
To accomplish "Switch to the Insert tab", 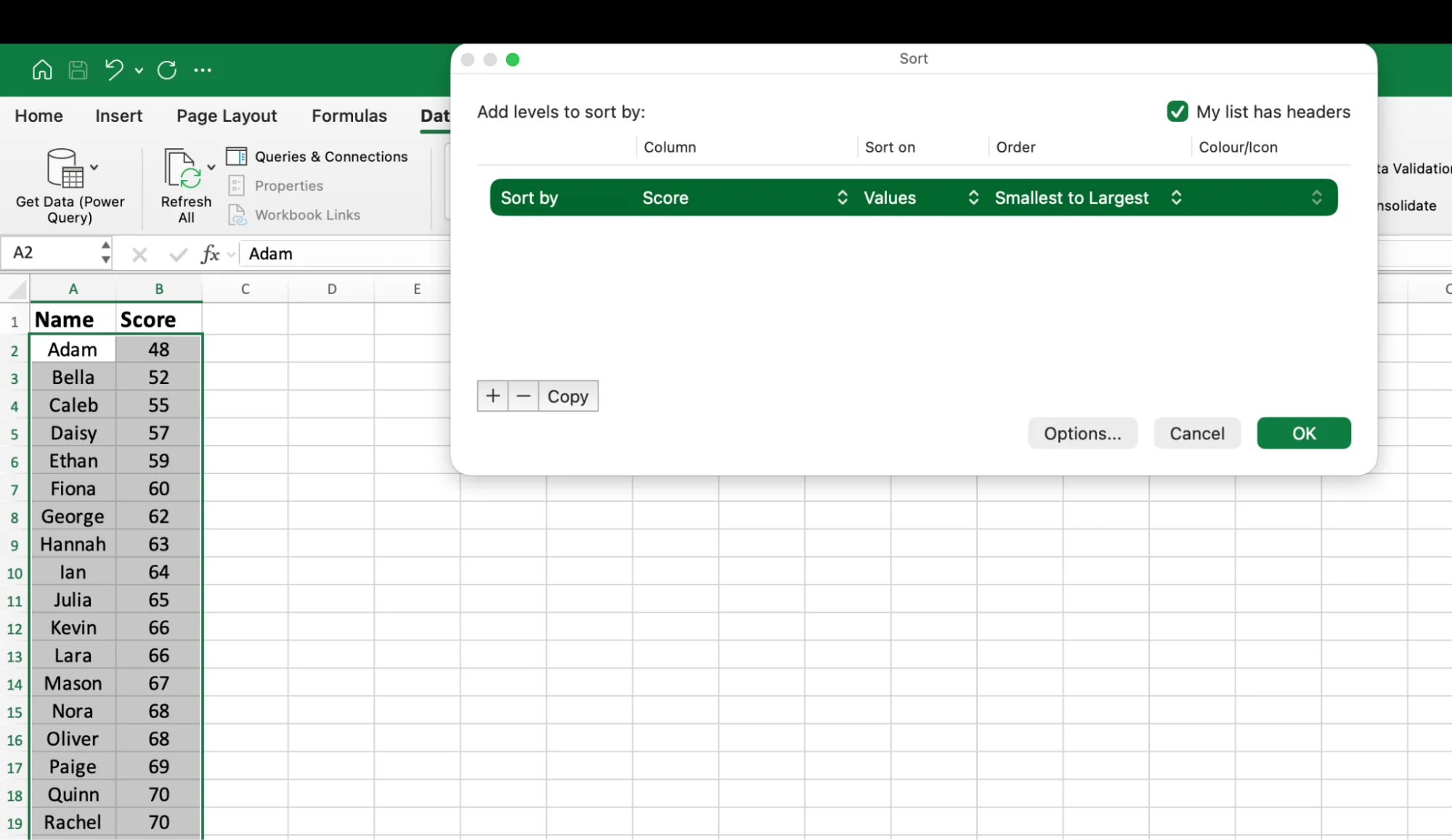I will coord(119,115).
